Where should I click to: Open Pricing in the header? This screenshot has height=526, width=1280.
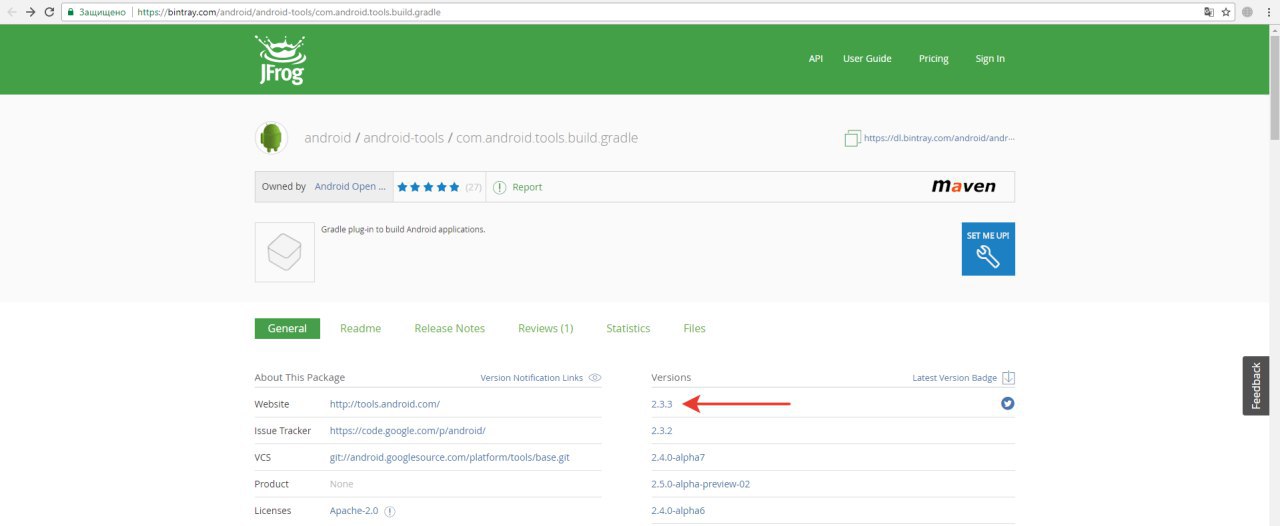[934, 59]
